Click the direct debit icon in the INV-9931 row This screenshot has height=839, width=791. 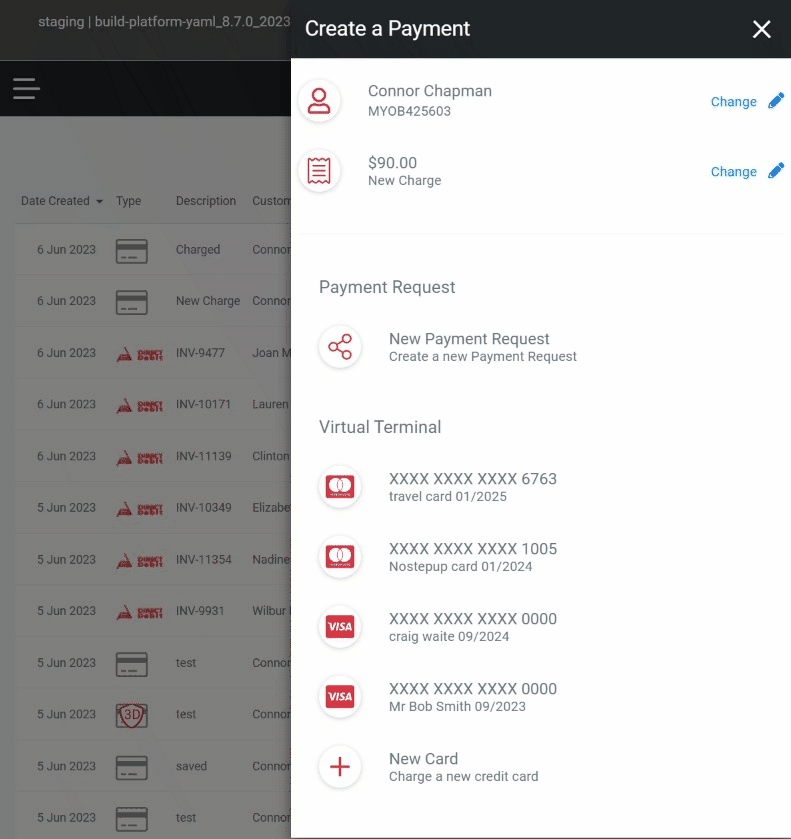point(139,612)
